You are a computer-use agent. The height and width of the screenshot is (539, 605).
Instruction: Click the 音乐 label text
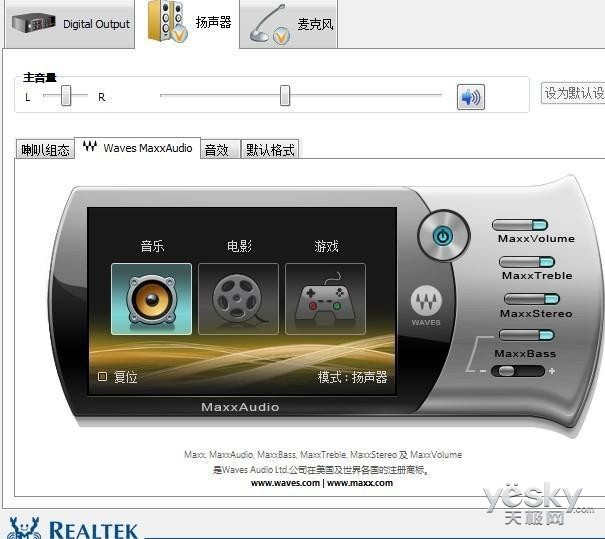(152, 246)
